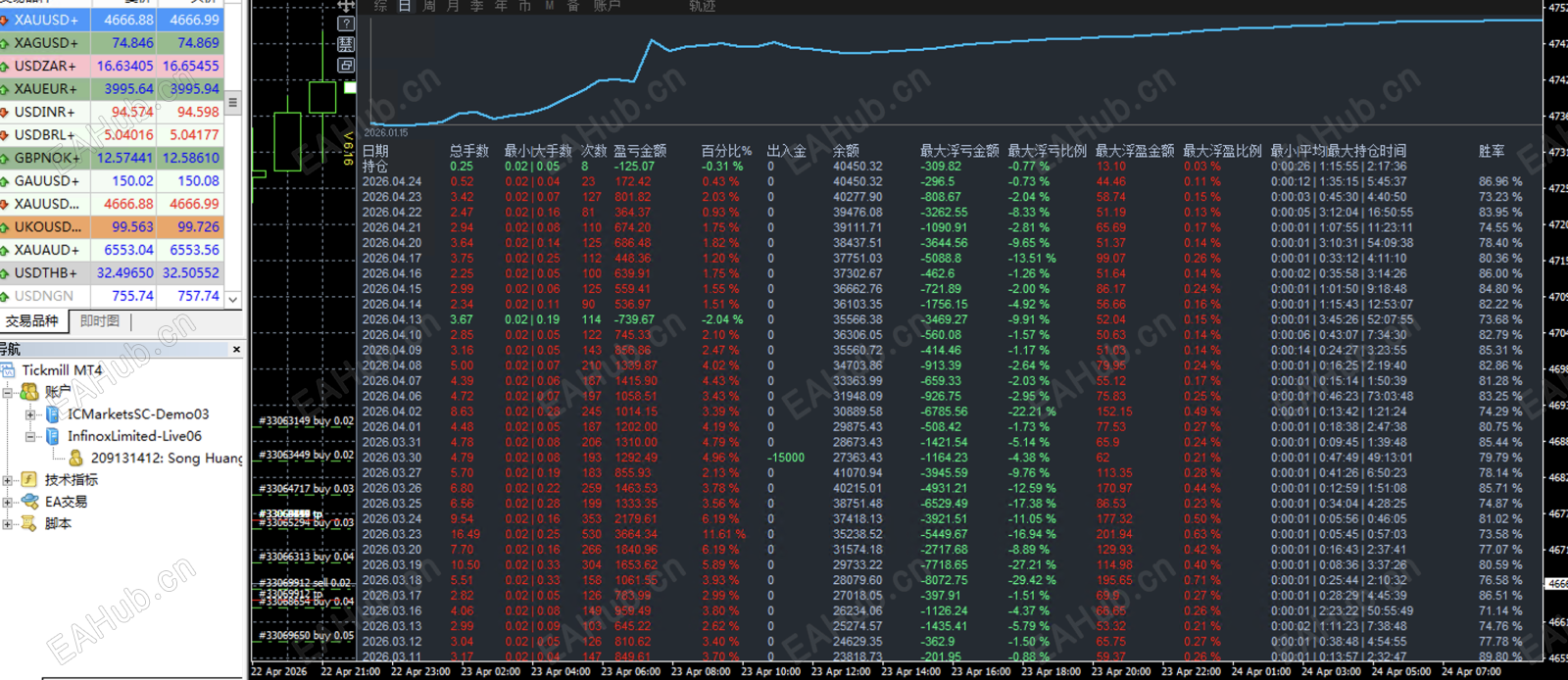Click the 2026.04.13 losing day row
1568x680 pixels.
944,319
